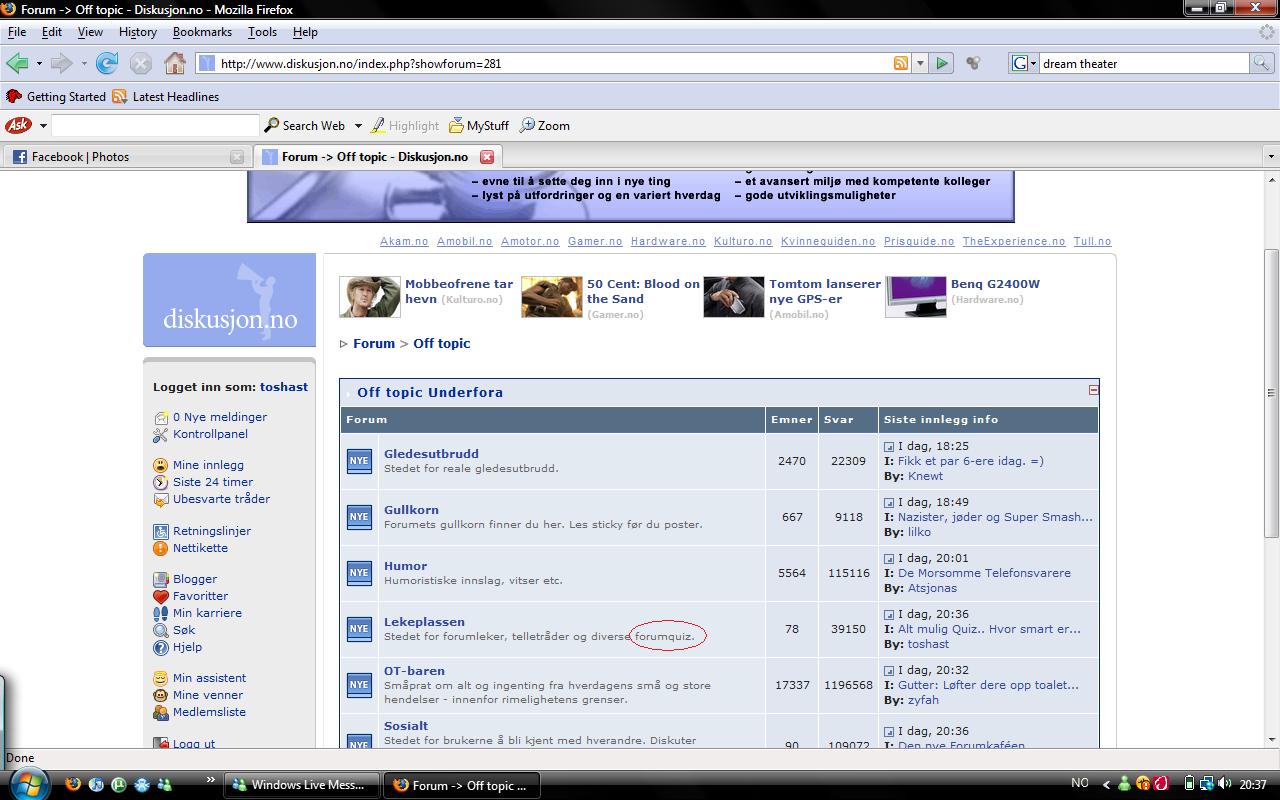Open the Tools menu
Image resolution: width=1280 pixels, height=800 pixels.
[x=262, y=32]
